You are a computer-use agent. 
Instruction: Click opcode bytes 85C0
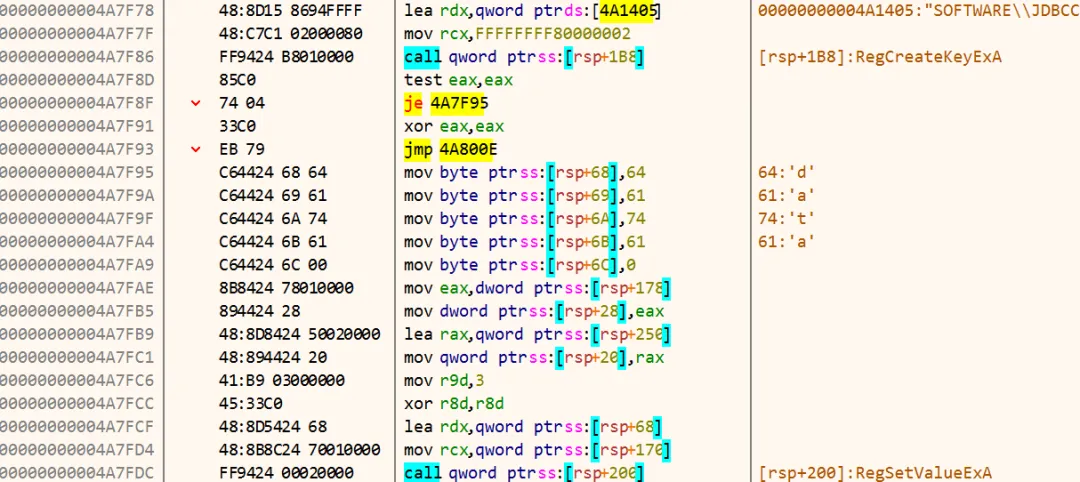click(x=236, y=80)
